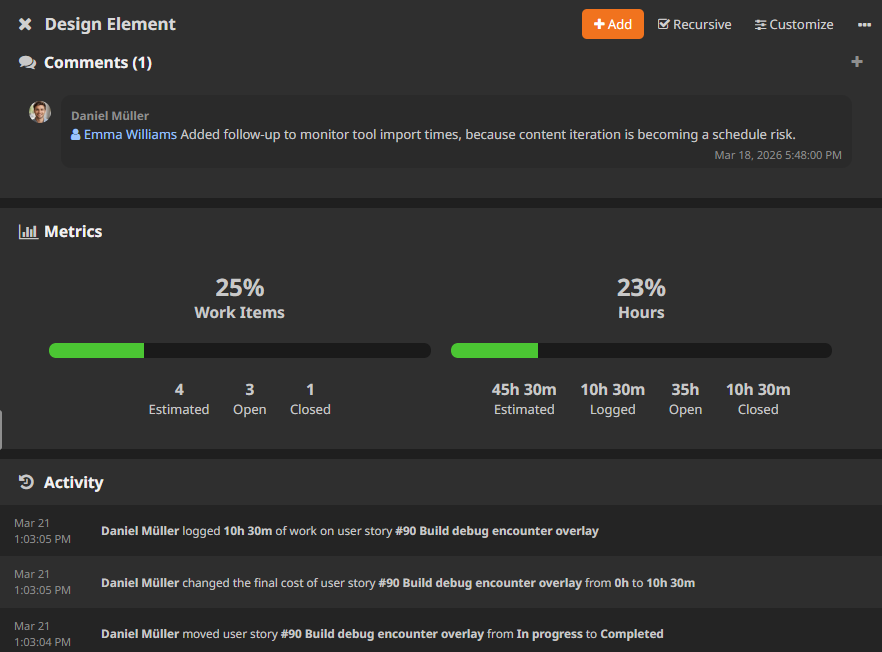882x652 pixels.
Task: Open the three-dot more options menu
Action: pyautogui.click(x=864, y=24)
